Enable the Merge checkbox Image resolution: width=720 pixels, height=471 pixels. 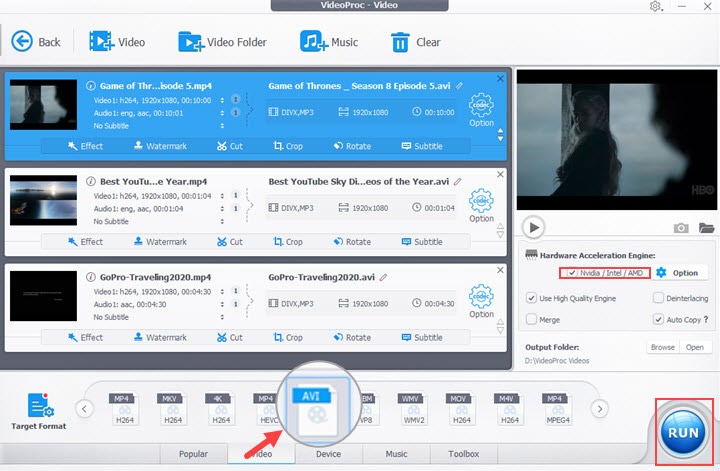531,319
